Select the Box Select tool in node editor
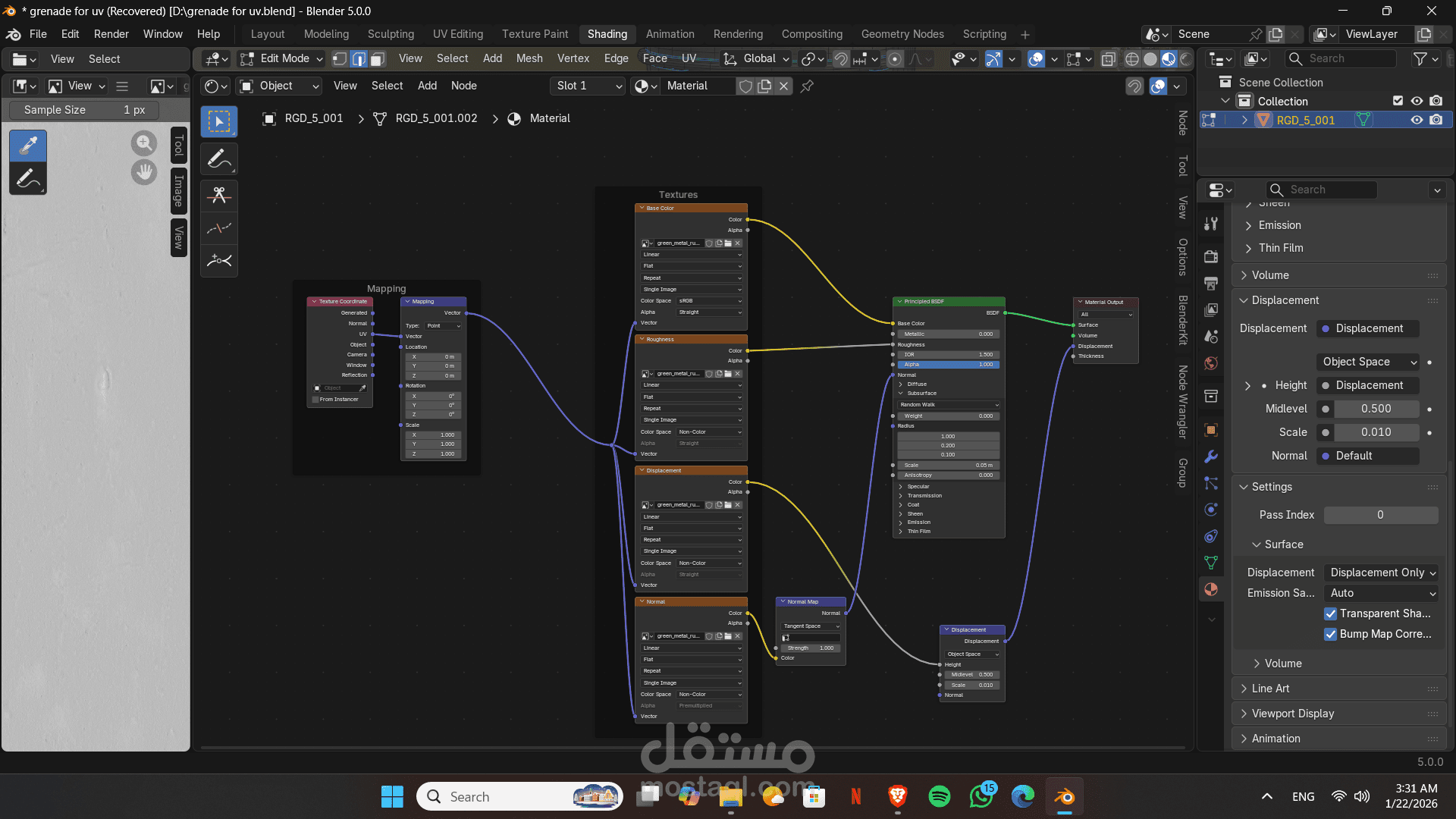The image size is (1456, 819). 219,122
